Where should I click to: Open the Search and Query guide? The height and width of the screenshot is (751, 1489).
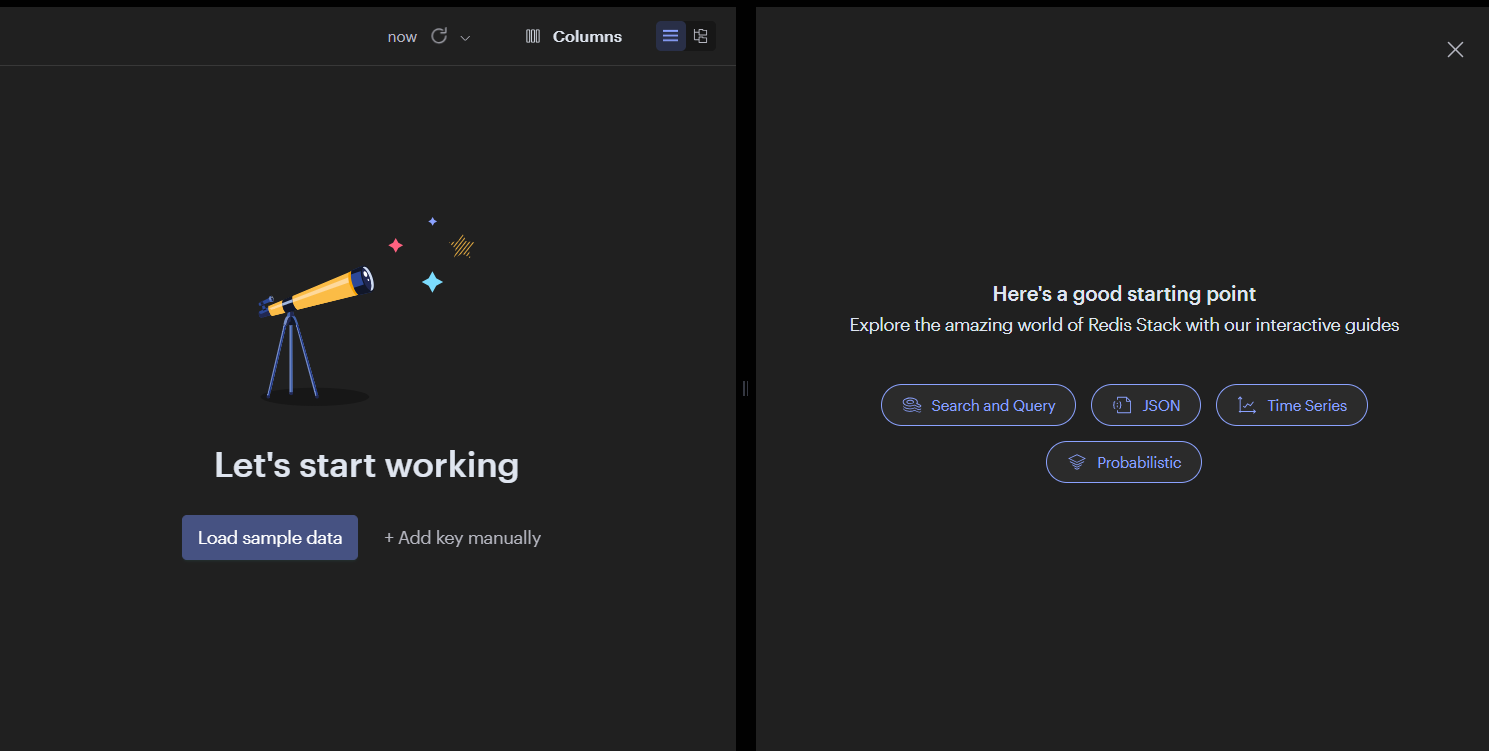click(978, 405)
